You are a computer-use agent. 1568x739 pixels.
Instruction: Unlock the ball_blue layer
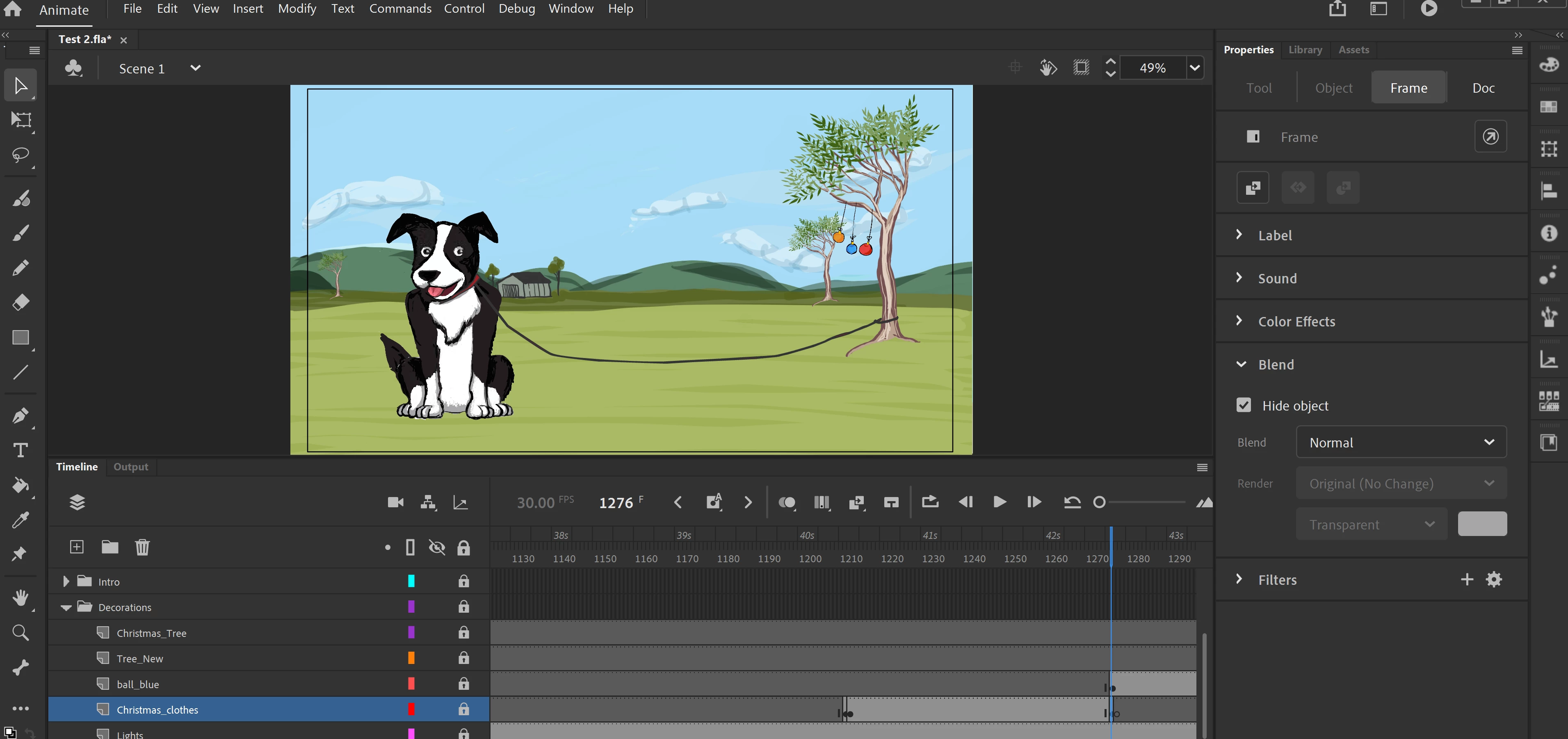click(x=464, y=684)
